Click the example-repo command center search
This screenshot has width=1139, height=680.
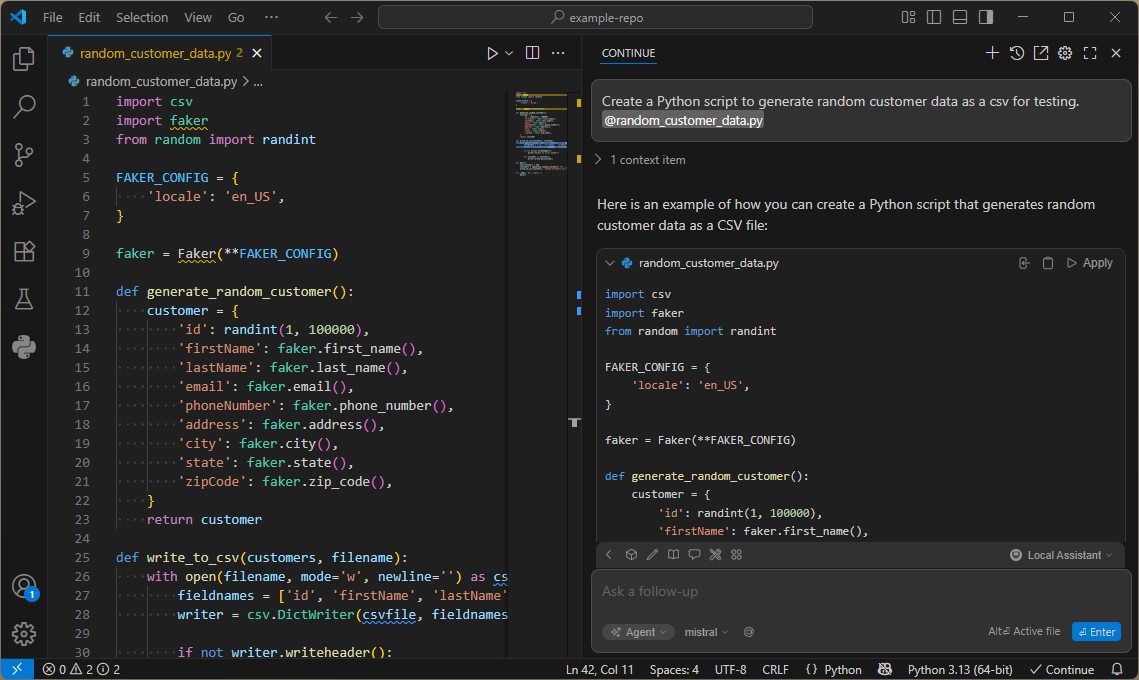595,17
